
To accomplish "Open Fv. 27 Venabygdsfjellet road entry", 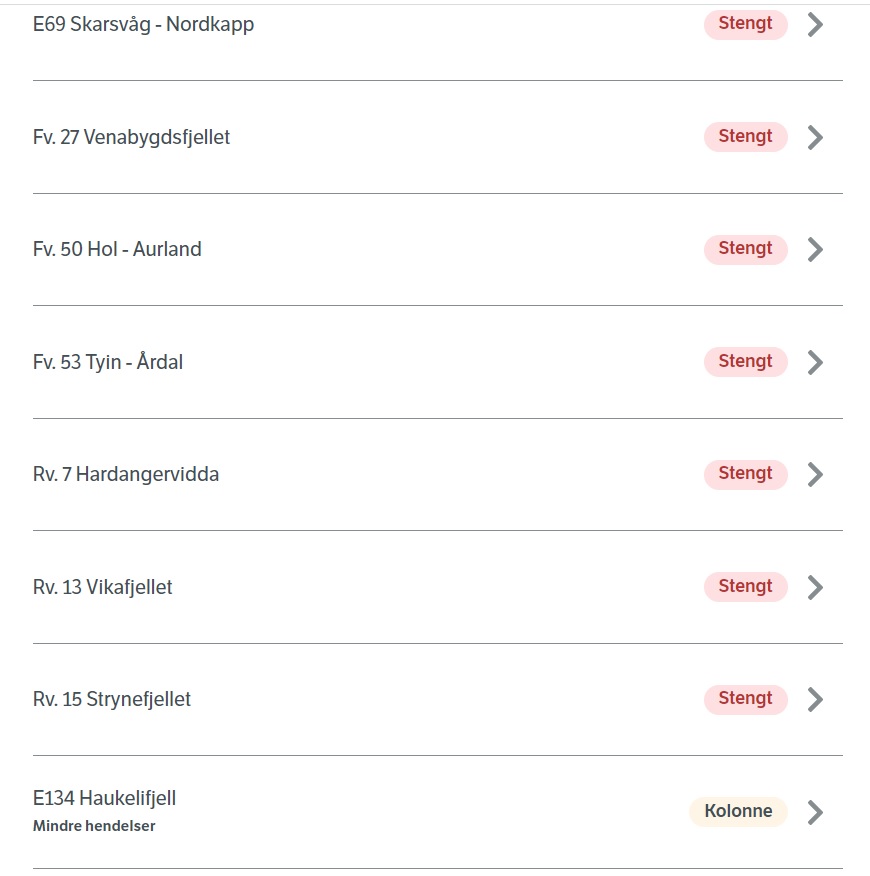I will click(x=131, y=137).
